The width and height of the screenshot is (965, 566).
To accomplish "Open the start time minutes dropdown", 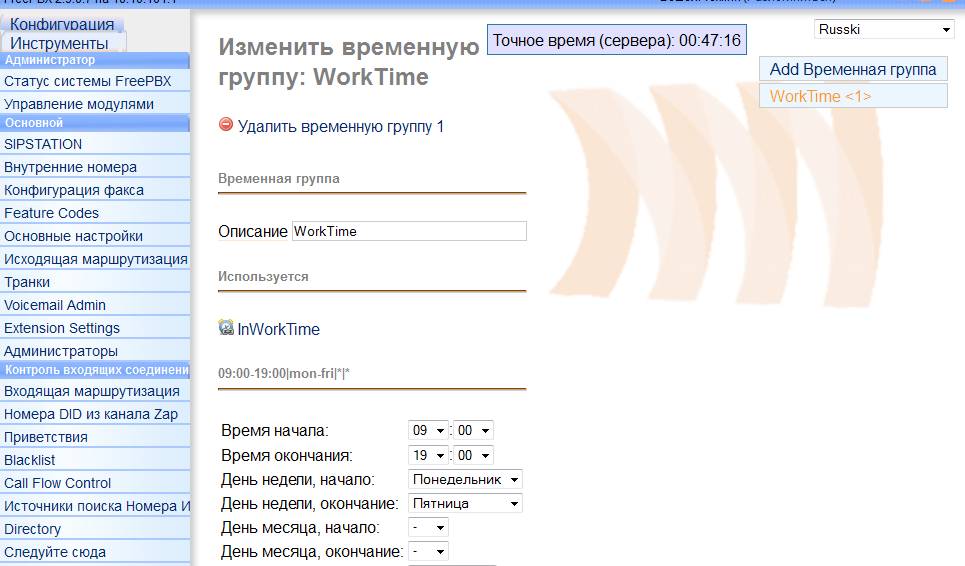I will tap(473, 431).
